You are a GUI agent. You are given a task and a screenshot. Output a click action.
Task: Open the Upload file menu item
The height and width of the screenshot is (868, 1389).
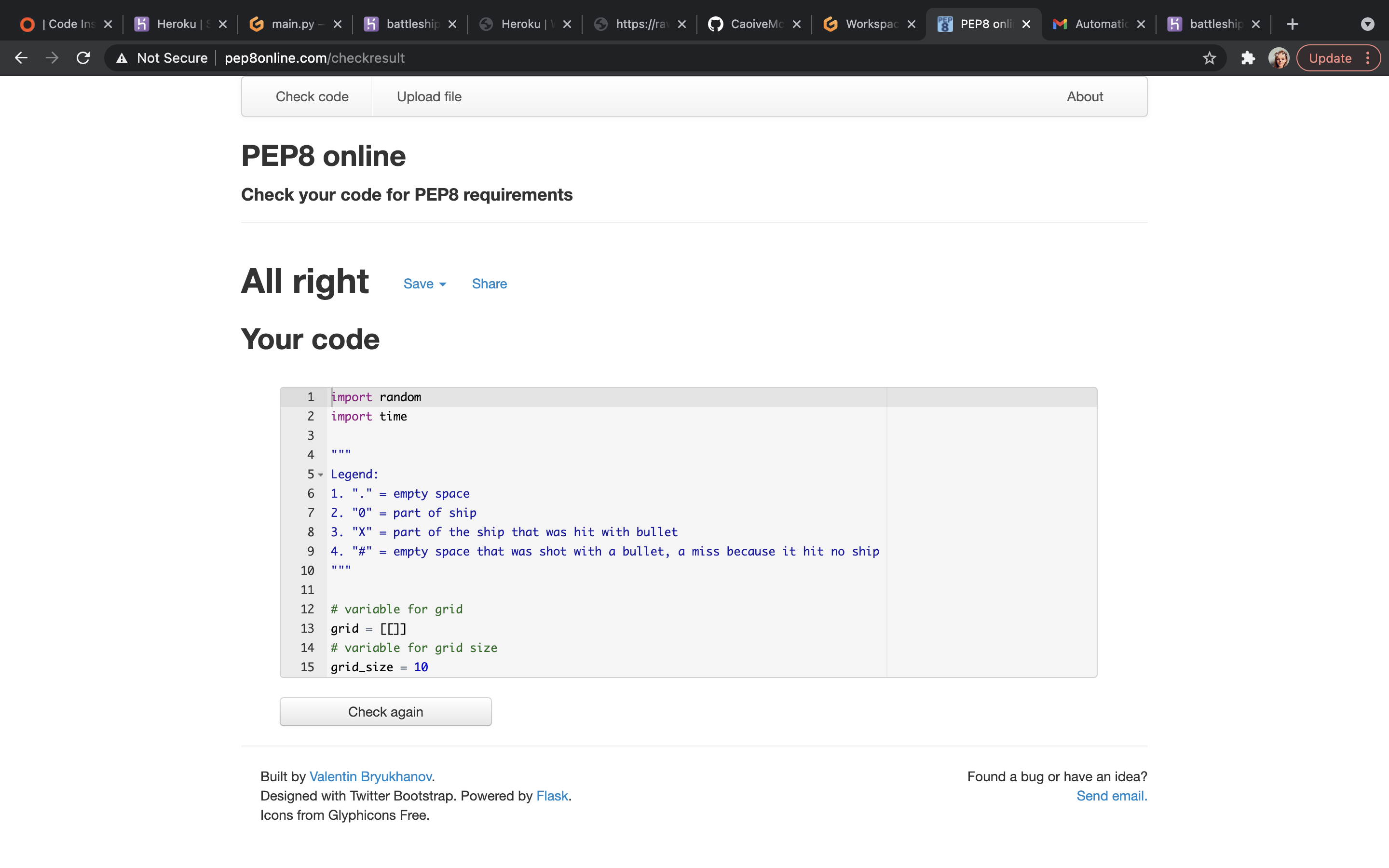coord(429,96)
